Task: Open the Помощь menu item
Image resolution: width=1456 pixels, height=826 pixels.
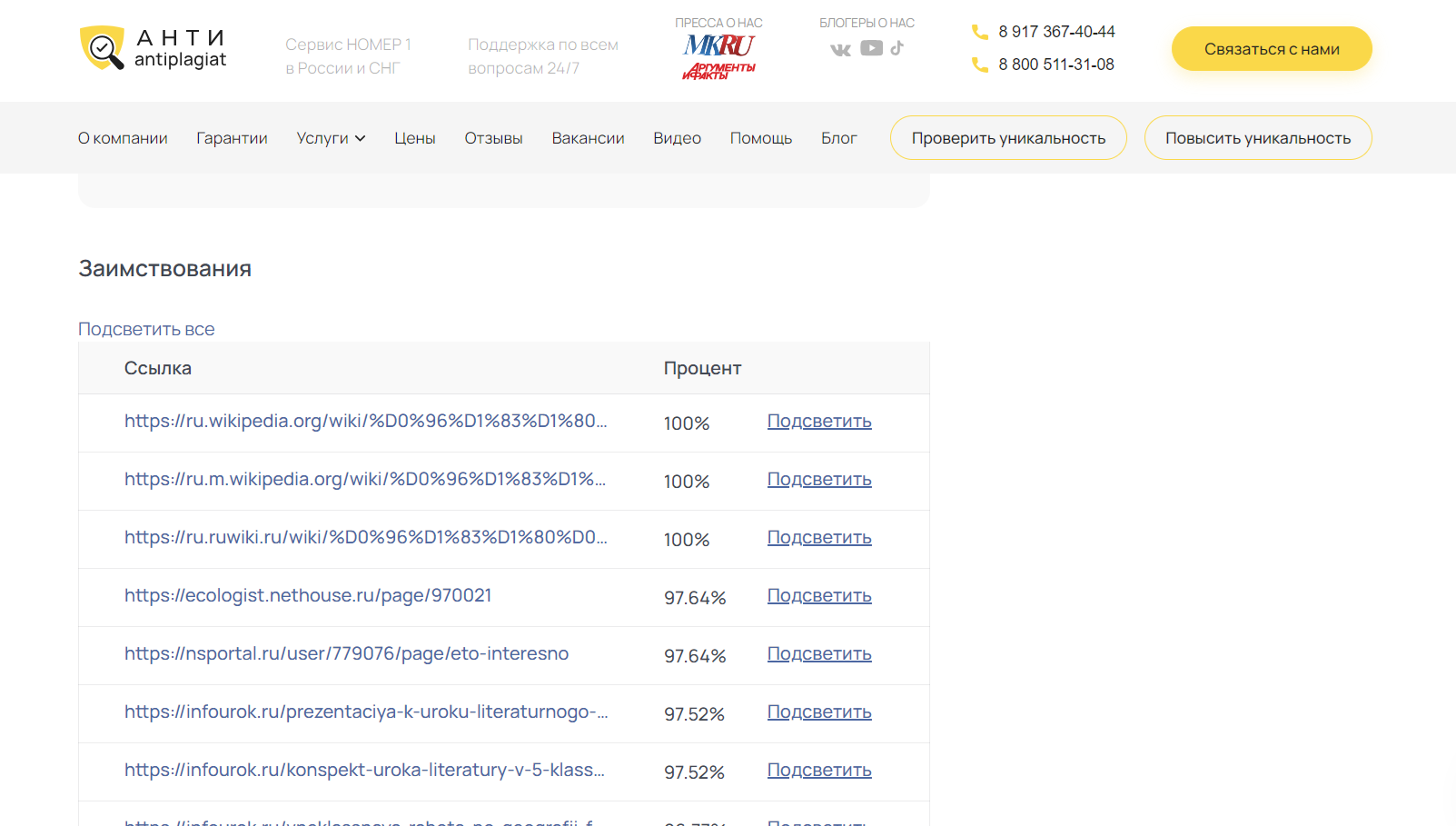Action: point(761,138)
